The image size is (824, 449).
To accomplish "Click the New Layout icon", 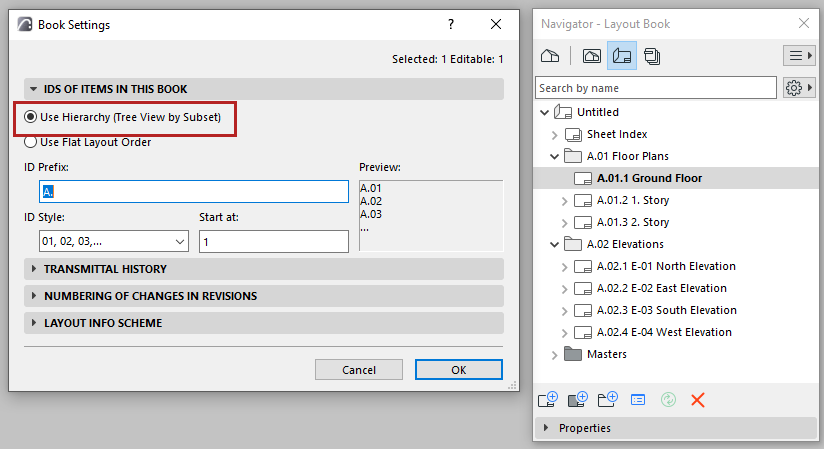I will [547, 400].
